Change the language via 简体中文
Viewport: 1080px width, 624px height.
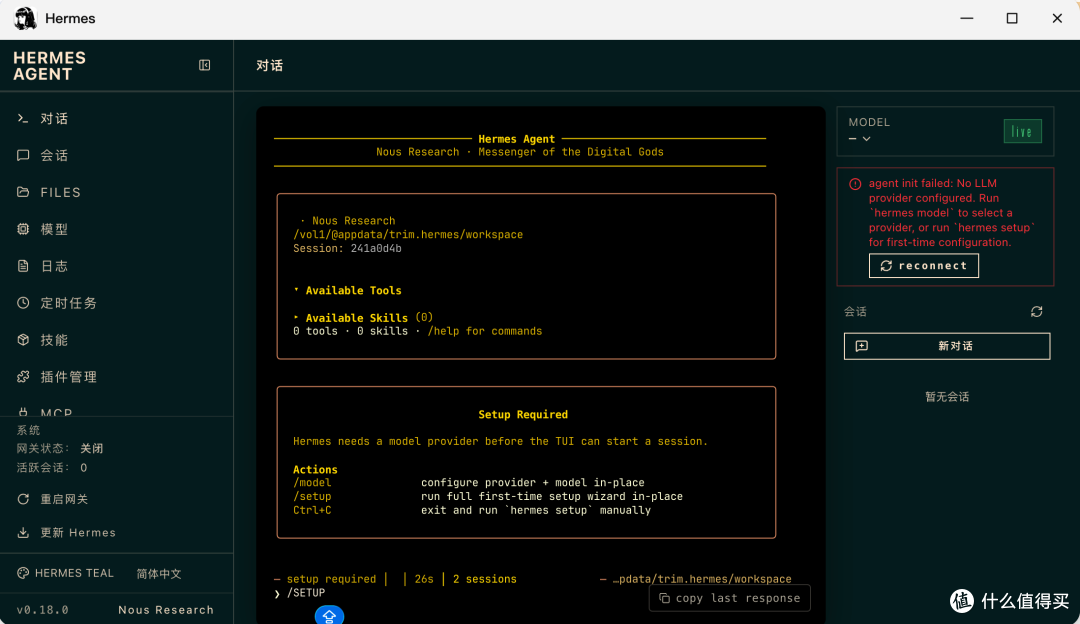[158, 574]
